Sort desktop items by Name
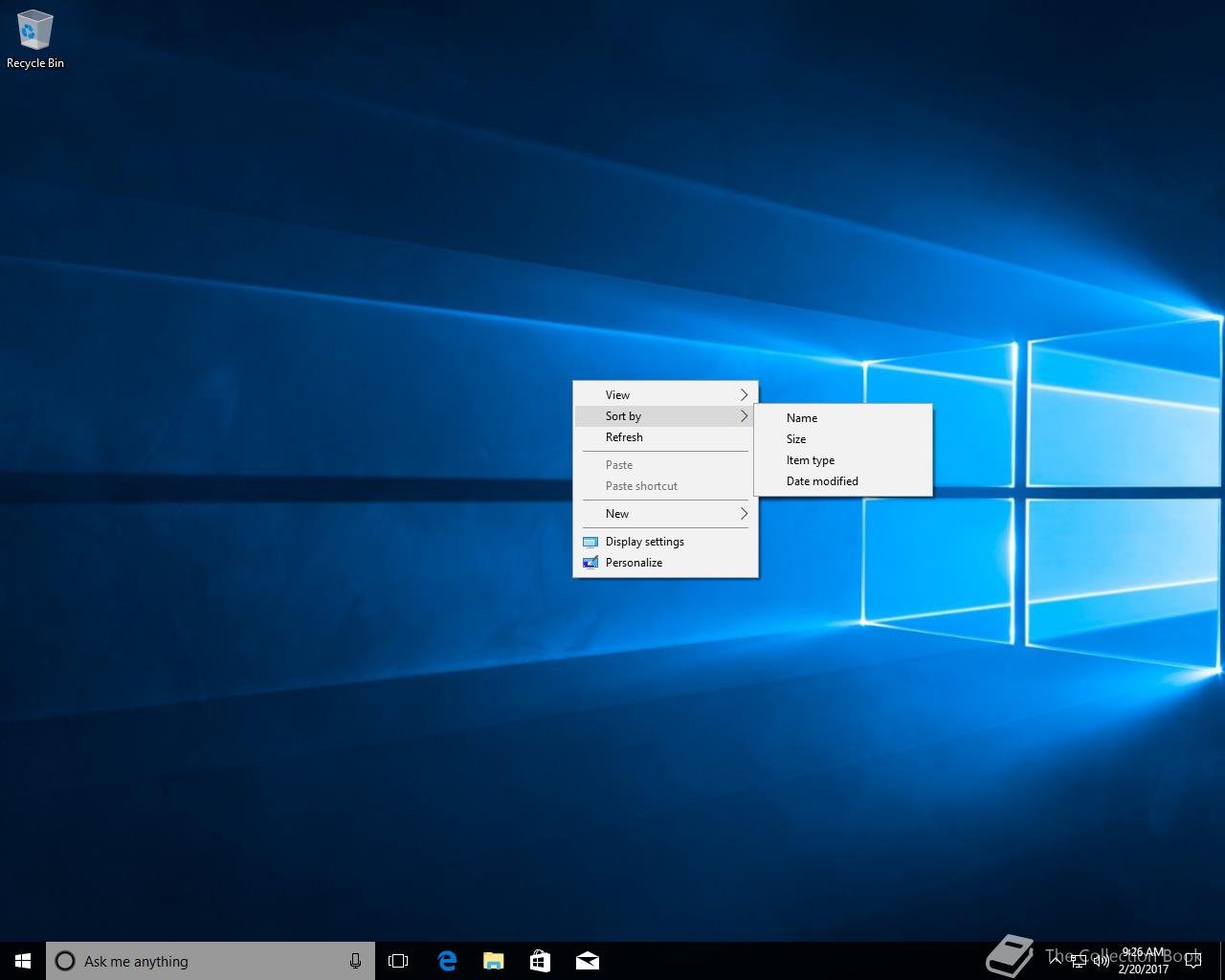1225x980 pixels. pos(802,418)
